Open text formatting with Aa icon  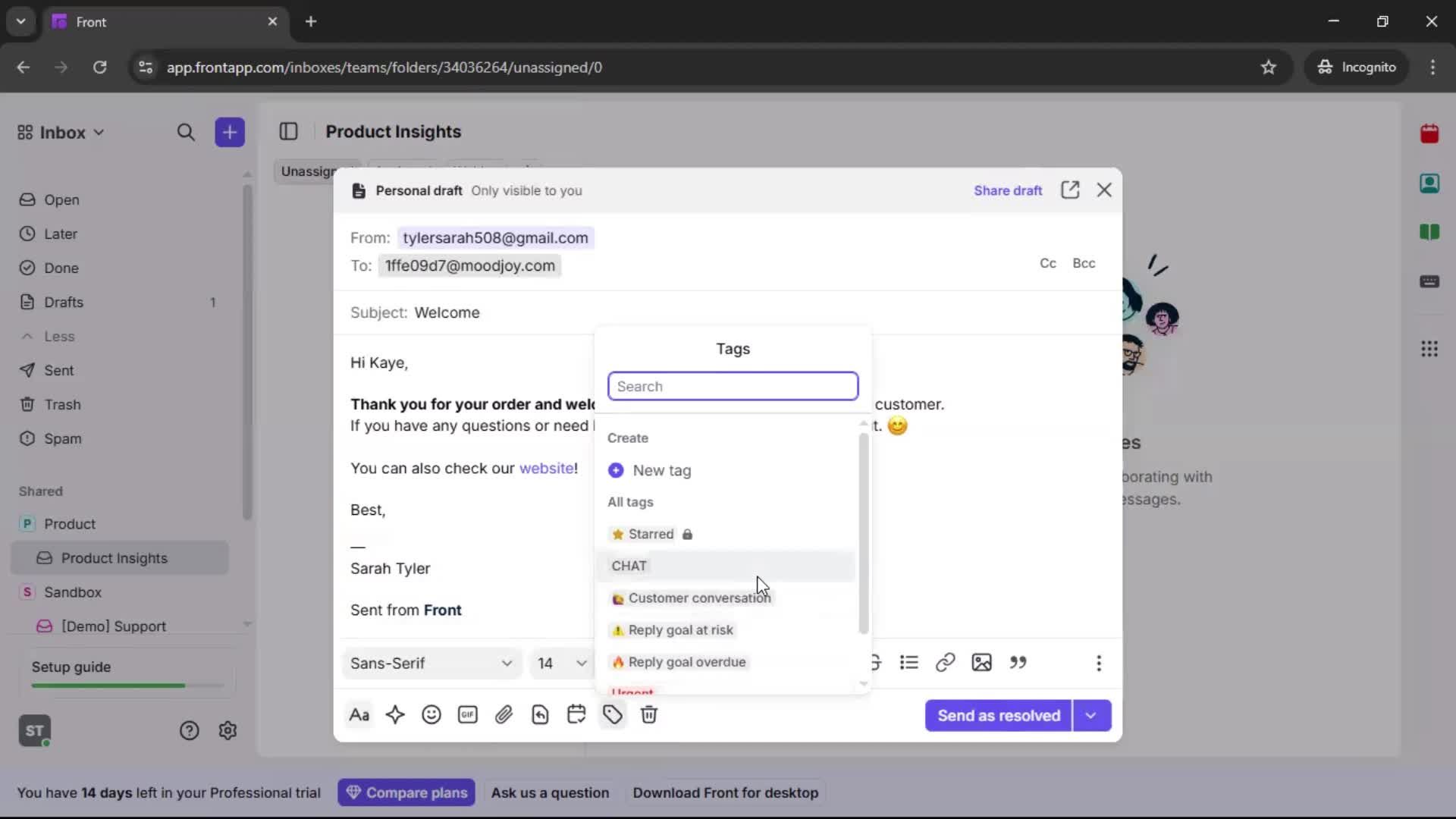(x=359, y=714)
